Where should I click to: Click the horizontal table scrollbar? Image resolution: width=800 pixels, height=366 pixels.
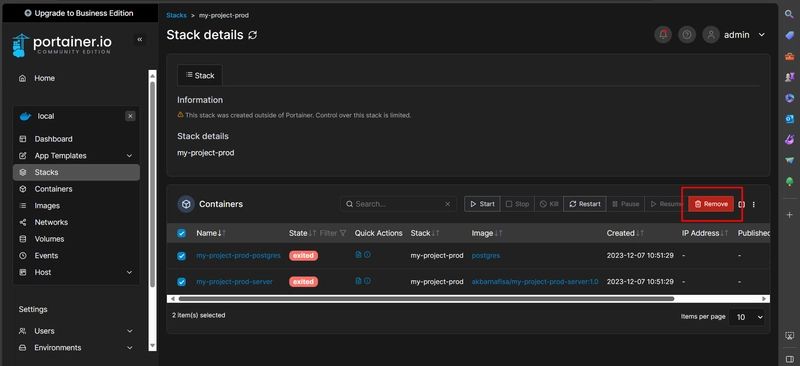(x=426, y=299)
